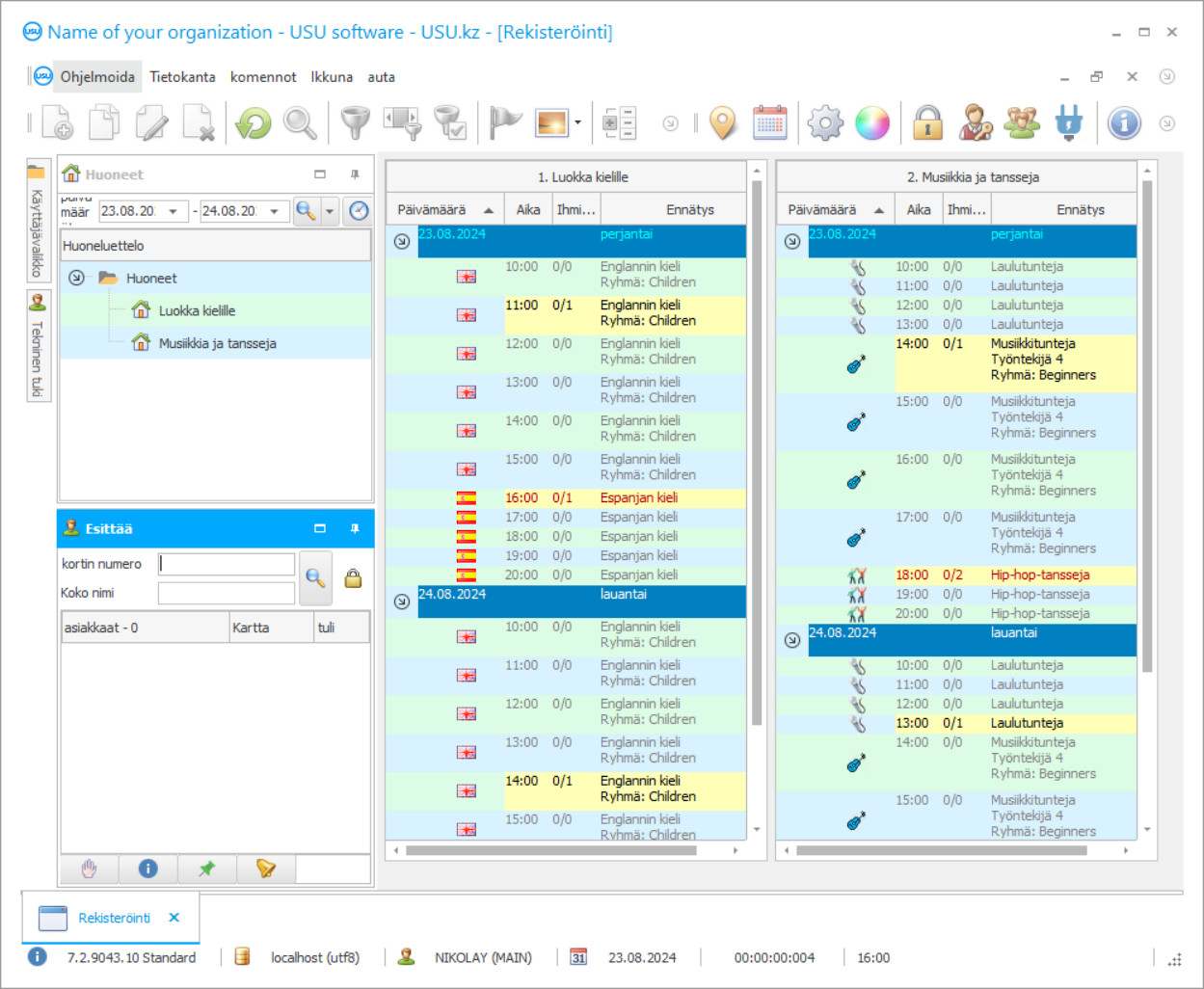The height and width of the screenshot is (989, 1204).
Task: Click the column filter funnel icon
Action: [403, 123]
